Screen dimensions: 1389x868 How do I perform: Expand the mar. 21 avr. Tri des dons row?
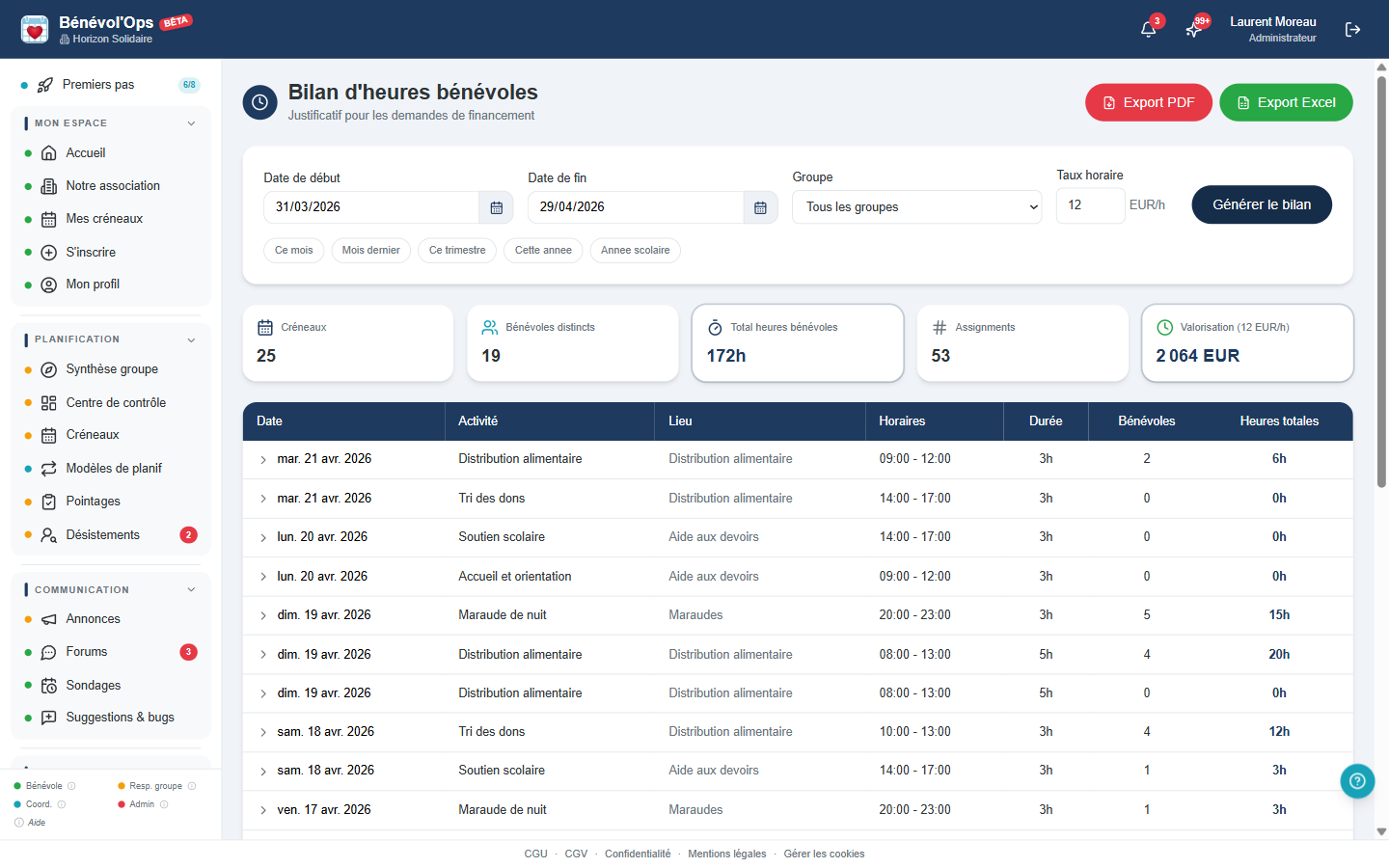(262, 500)
